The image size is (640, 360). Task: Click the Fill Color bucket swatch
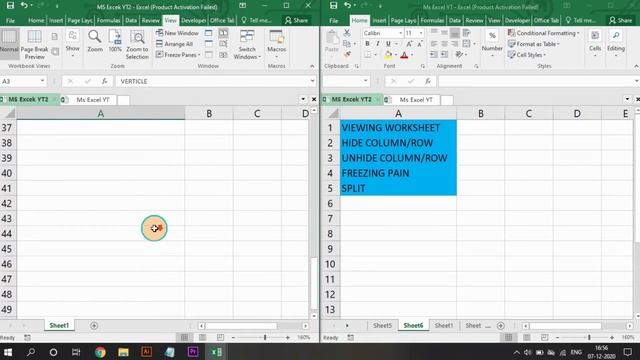coord(388,55)
